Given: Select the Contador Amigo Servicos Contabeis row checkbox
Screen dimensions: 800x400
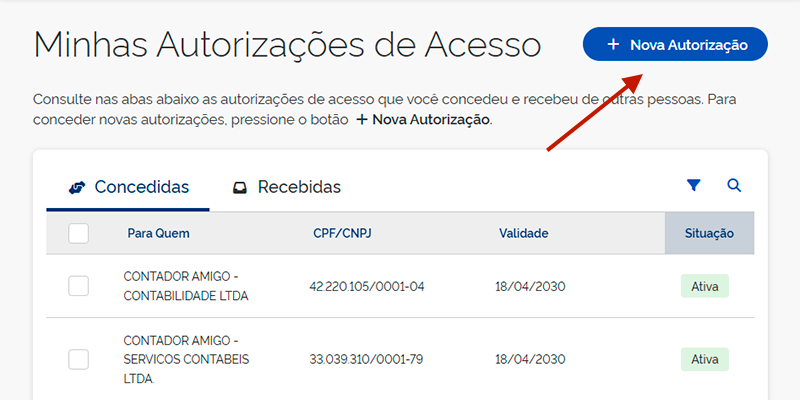Looking at the screenshot, I should tap(78, 359).
